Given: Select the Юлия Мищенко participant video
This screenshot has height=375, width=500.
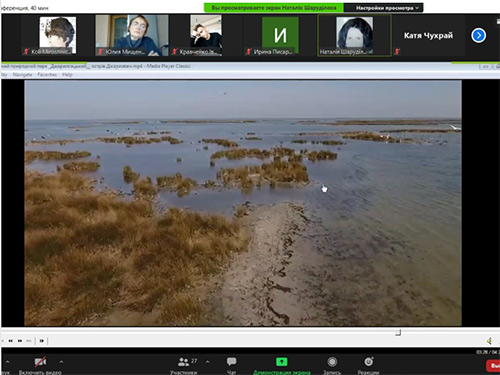Looking at the screenshot, I should tap(132, 35).
